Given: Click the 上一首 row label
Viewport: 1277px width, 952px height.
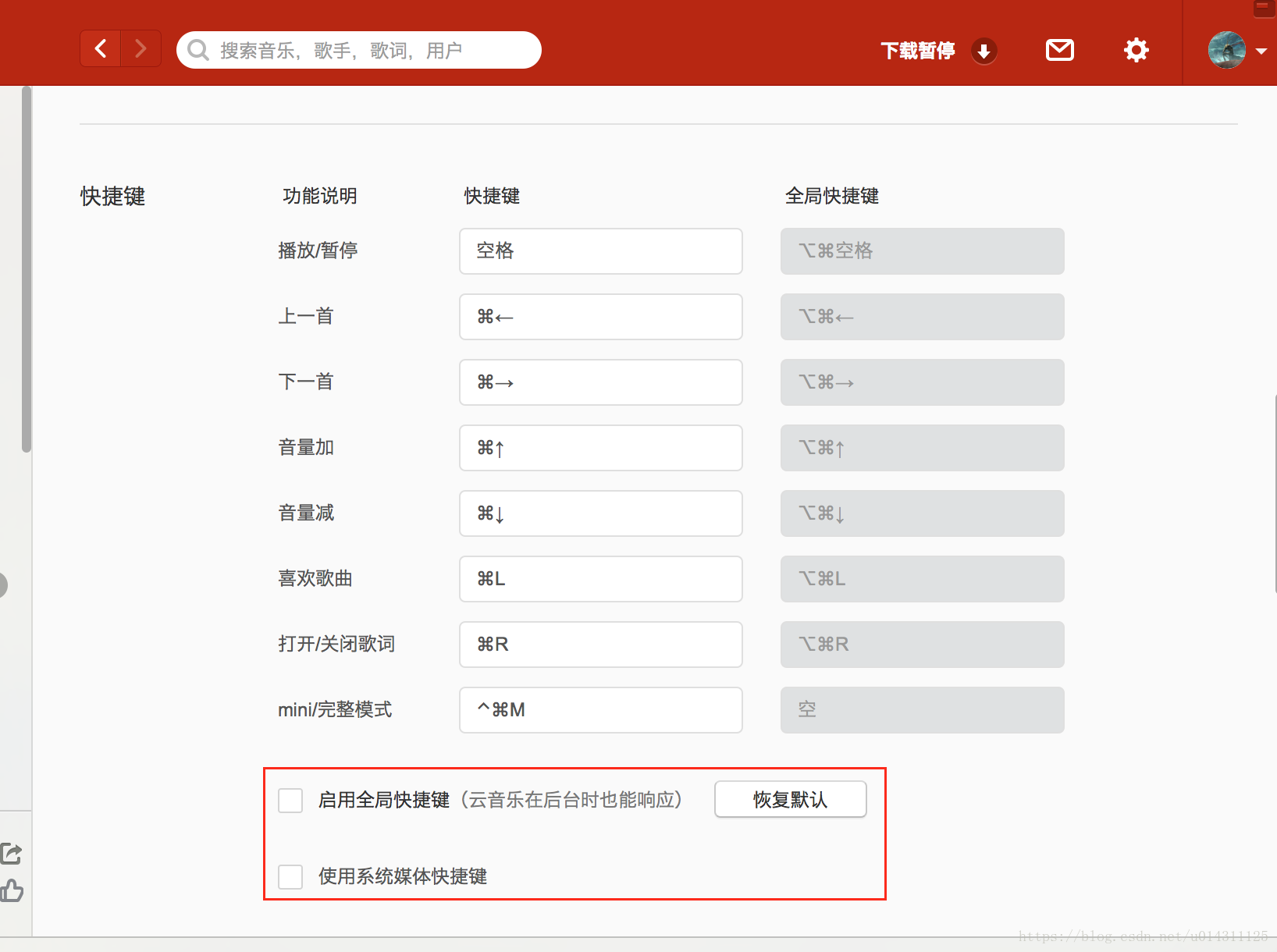Looking at the screenshot, I should 306,316.
